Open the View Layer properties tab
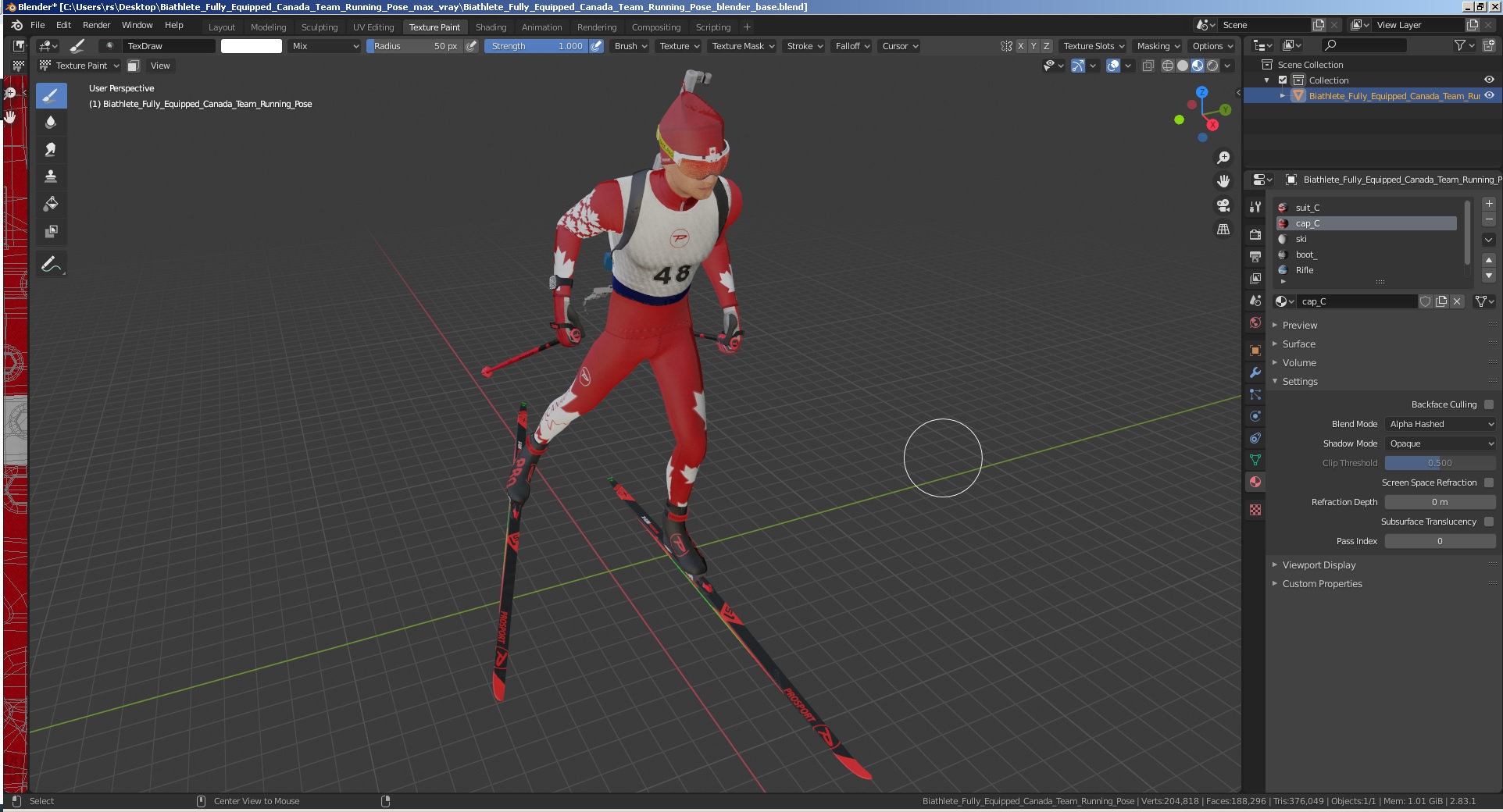1503x812 pixels. (1255, 278)
